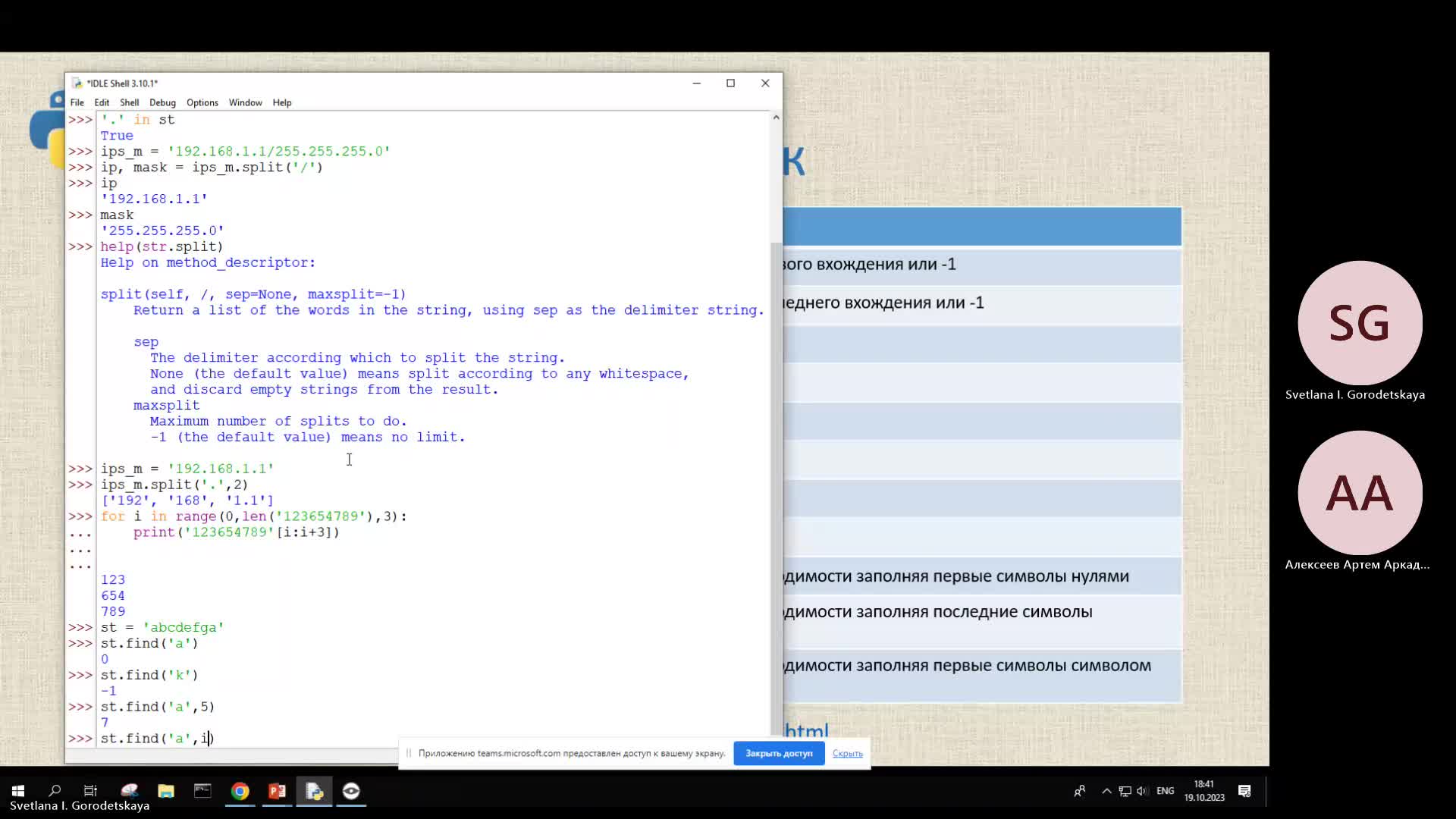Click the output "['192', '168', '1.1']"
This screenshot has width=1456, height=819.
point(187,500)
